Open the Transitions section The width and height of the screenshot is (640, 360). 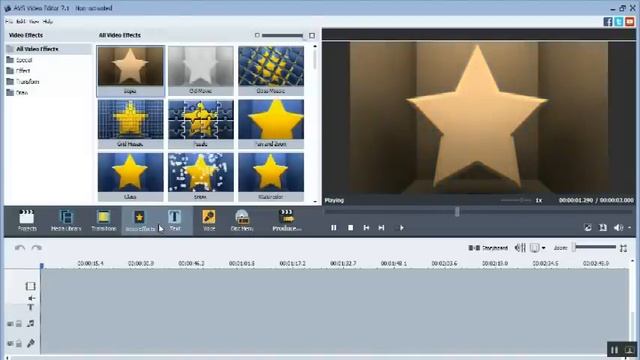[103, 220]
